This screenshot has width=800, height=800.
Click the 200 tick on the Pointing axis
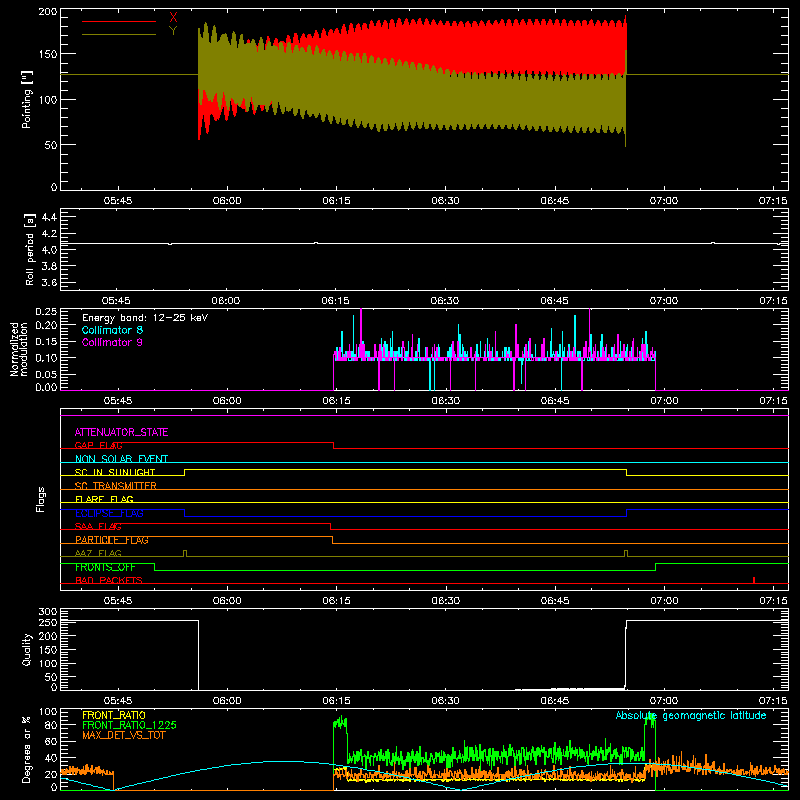coord(47,12)
